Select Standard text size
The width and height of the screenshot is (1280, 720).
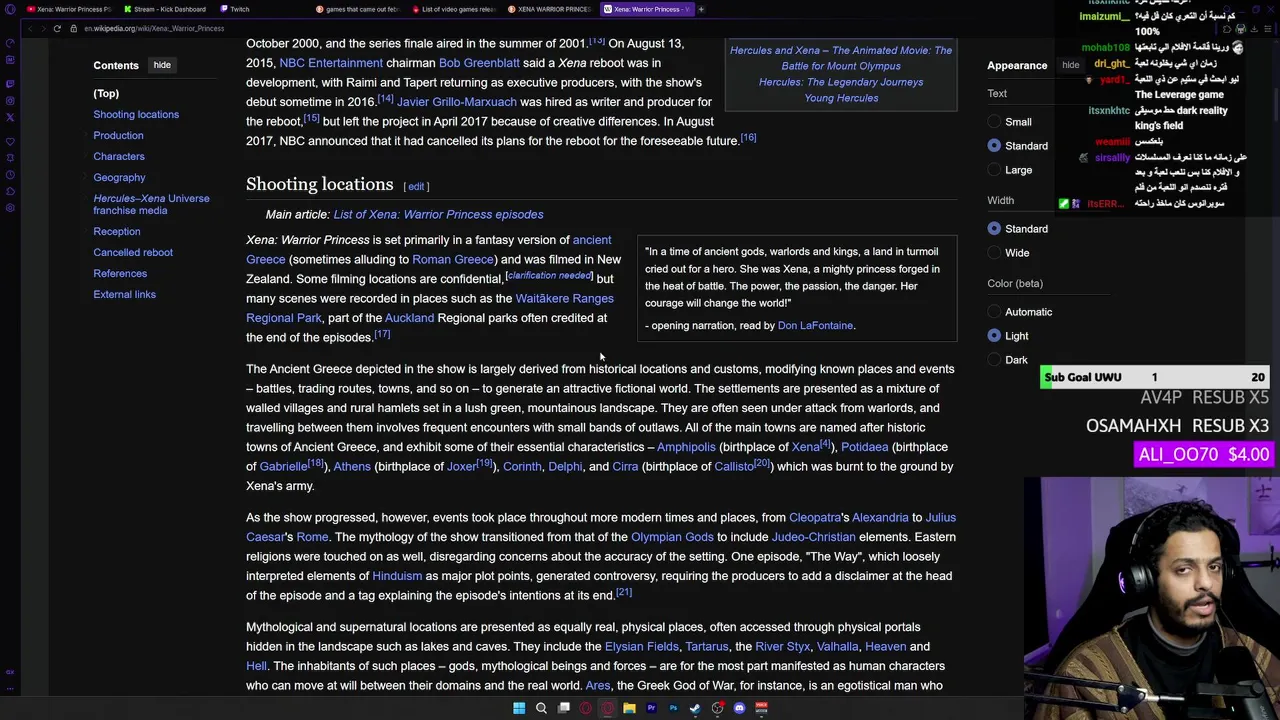pos(994,146)
